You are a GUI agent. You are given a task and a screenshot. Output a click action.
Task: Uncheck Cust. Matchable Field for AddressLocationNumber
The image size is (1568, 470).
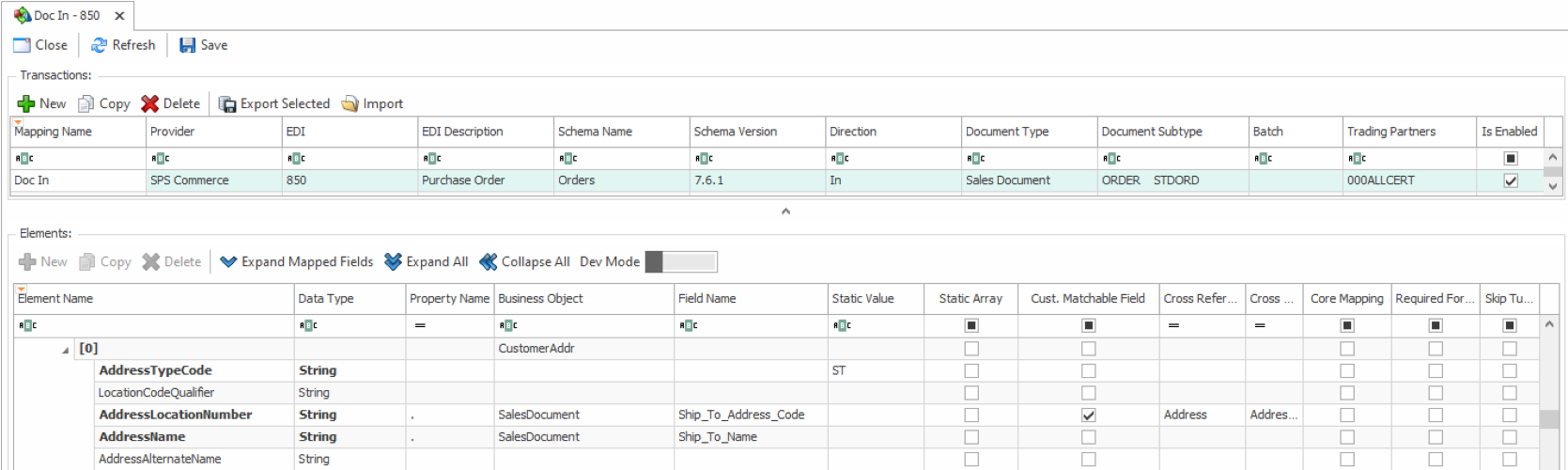coord(1088,415)
